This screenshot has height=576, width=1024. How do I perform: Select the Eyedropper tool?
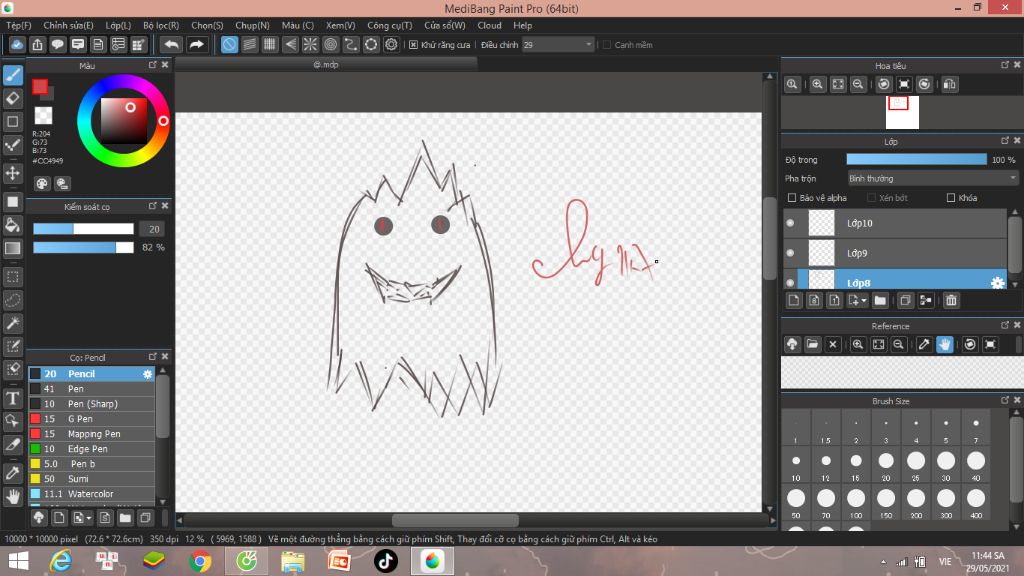(12, 473)
